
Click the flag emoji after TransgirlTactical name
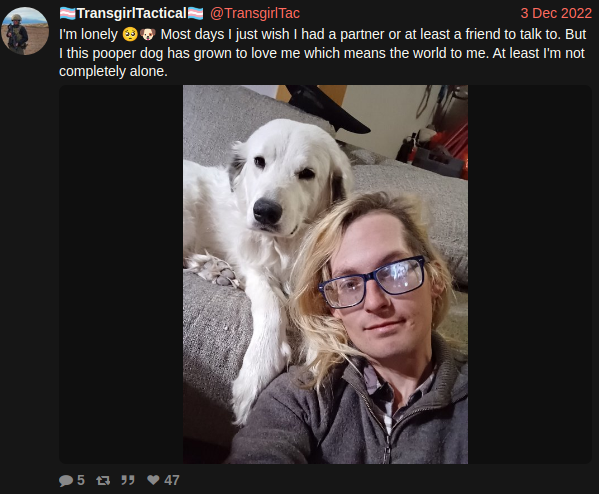(x=195, y=14)
